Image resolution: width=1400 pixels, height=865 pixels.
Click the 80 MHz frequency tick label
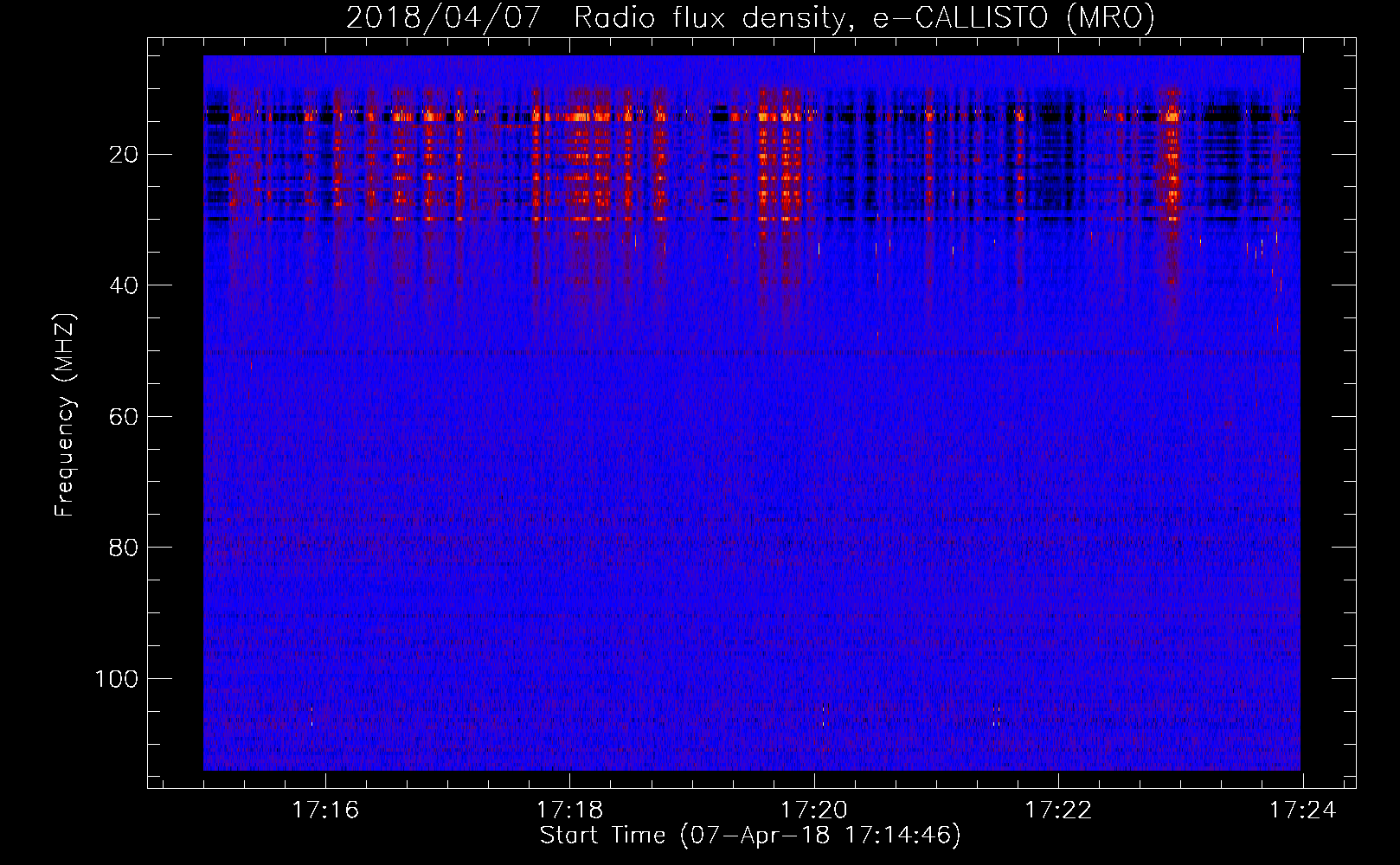pyautogui.click(x=124, y=548)
